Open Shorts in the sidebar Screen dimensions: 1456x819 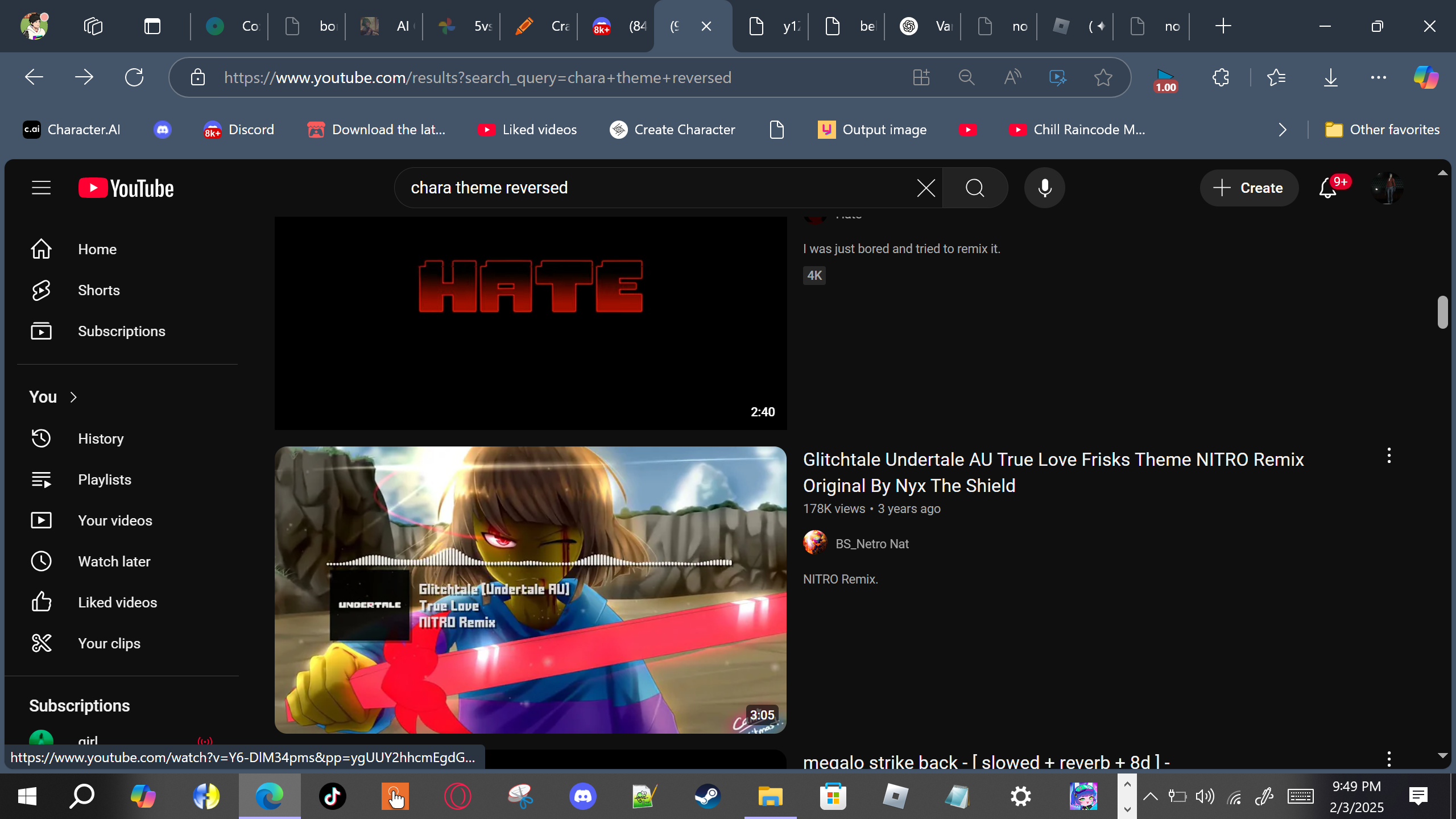(x=127, y=290)
